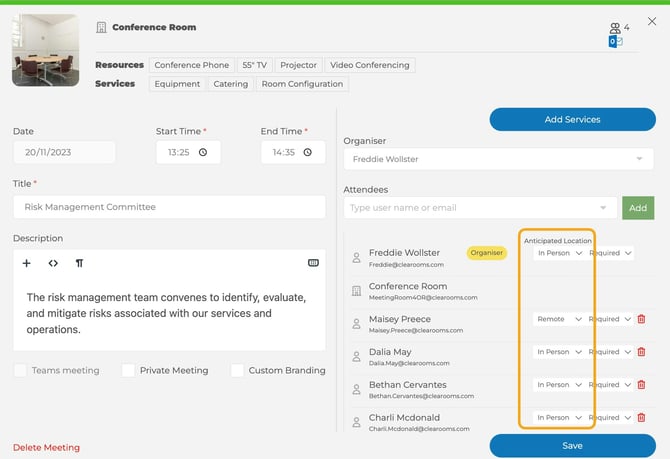This screenshot has height=459, width=670.
Task: Open Freddie Wollster's Required dropdown
Action: click(611, 253)
